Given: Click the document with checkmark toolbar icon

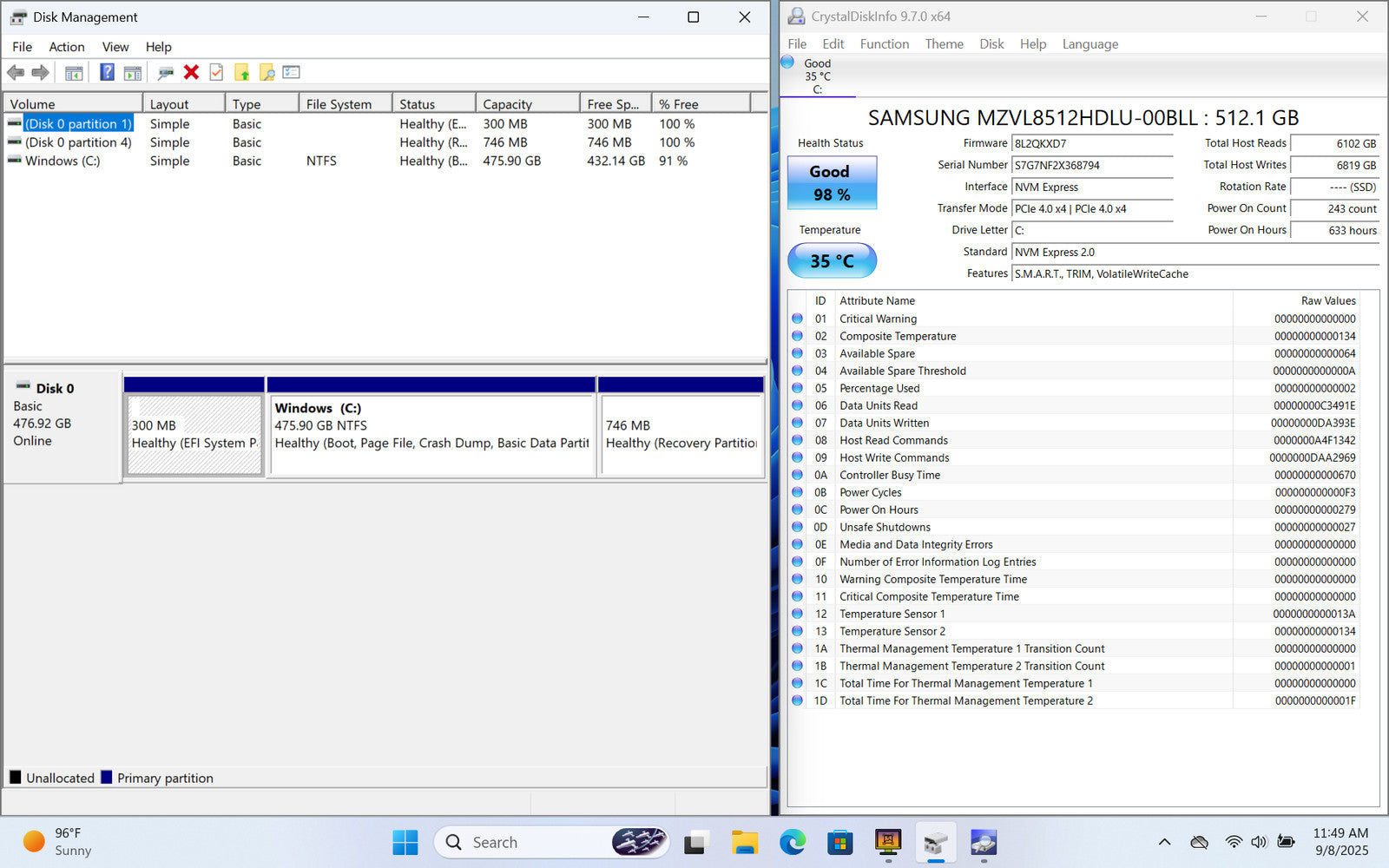Looking at the screenshot, I should point(216,73).
